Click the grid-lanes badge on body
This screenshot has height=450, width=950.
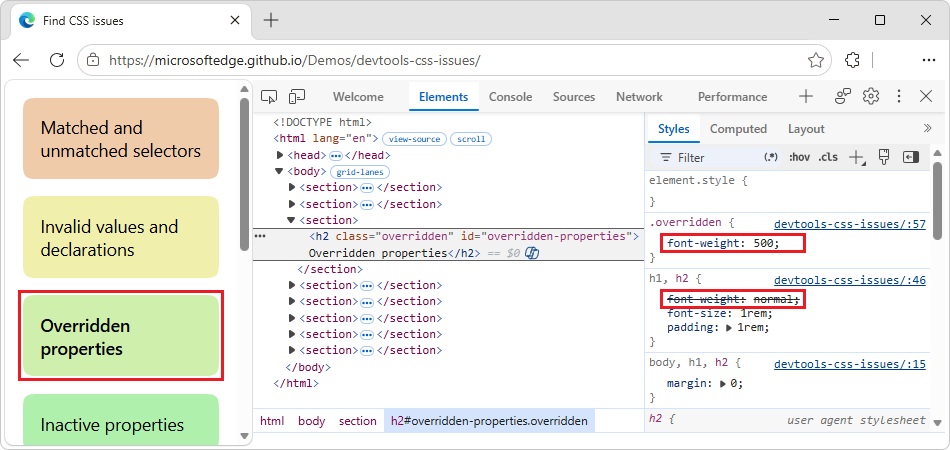pyautogui.click(x=360, y=172)
